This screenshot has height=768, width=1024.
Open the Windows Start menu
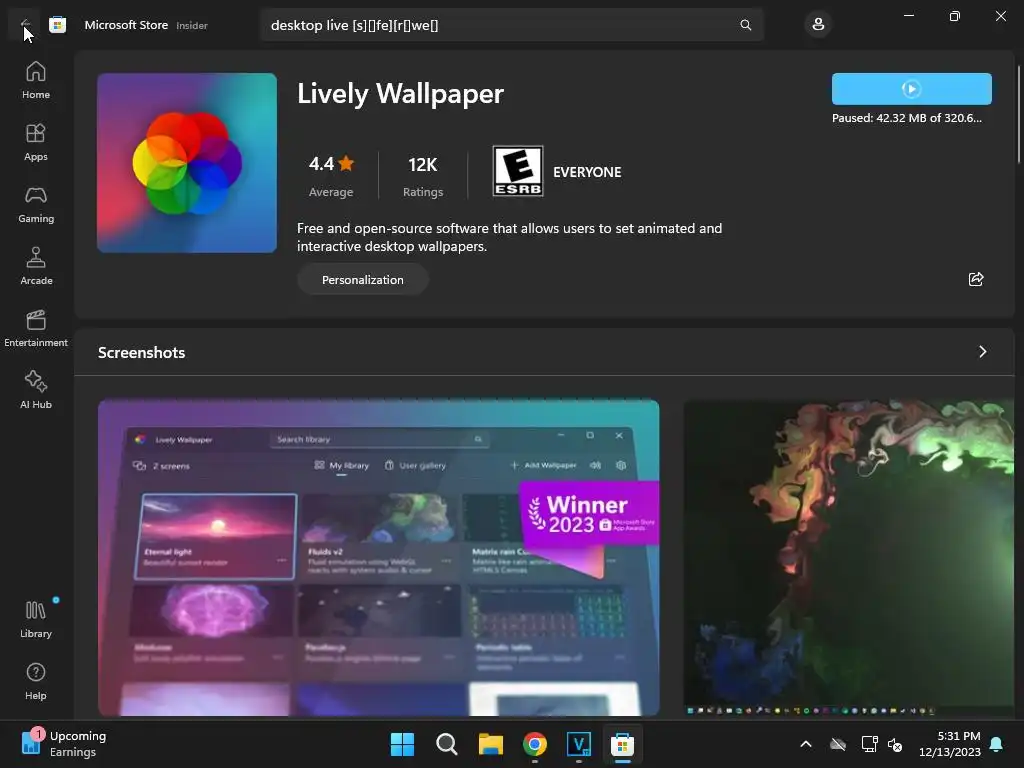point(402,744)
